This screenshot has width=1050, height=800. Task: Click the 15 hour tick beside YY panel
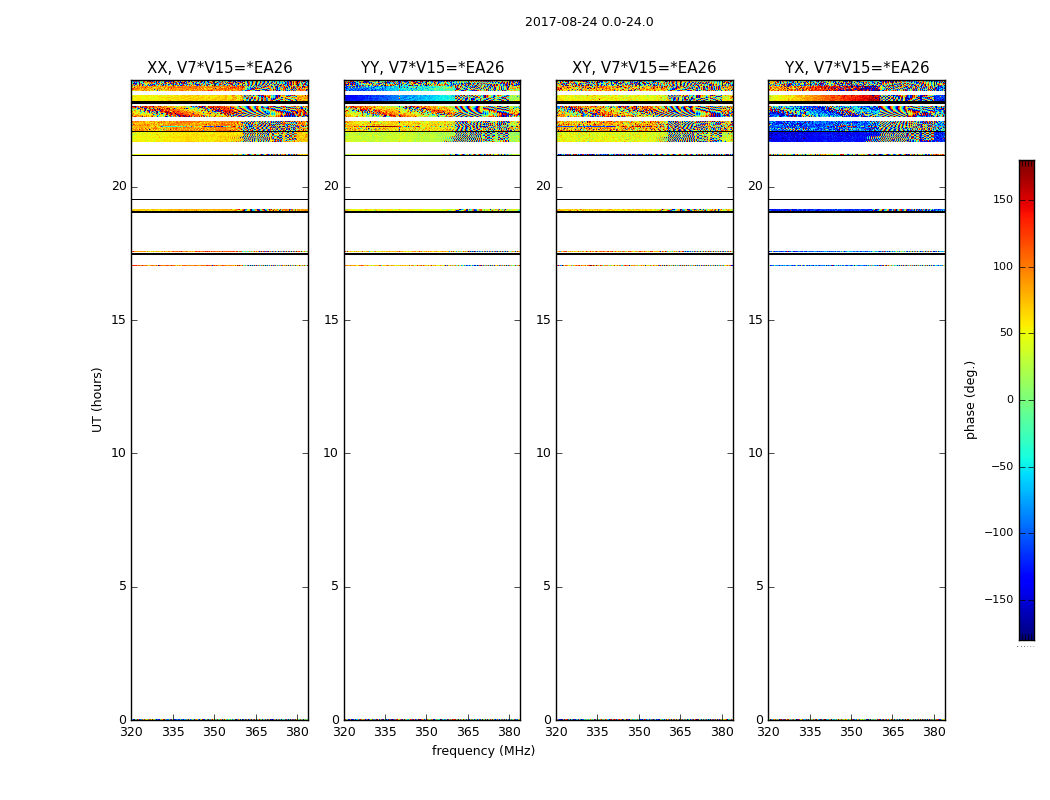(x=331, y=320)
